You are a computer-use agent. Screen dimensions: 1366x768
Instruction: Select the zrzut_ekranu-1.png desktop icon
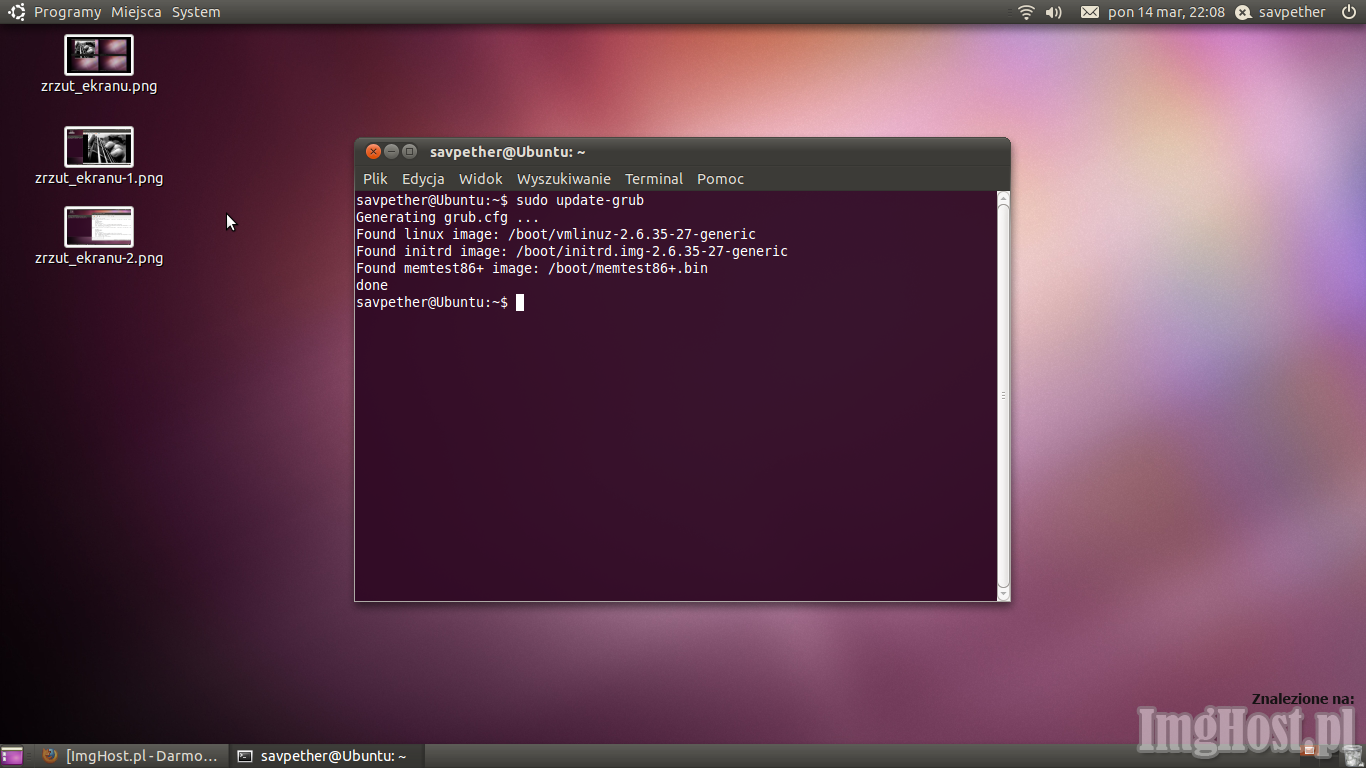click(99, 156)
